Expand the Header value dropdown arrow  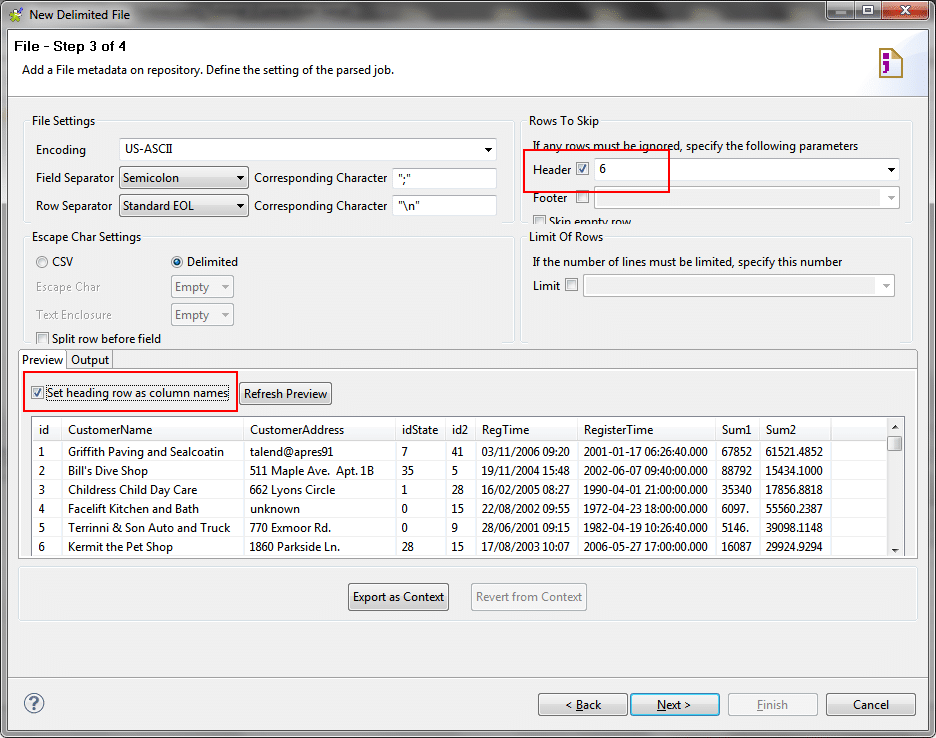(x=890, y=170)
